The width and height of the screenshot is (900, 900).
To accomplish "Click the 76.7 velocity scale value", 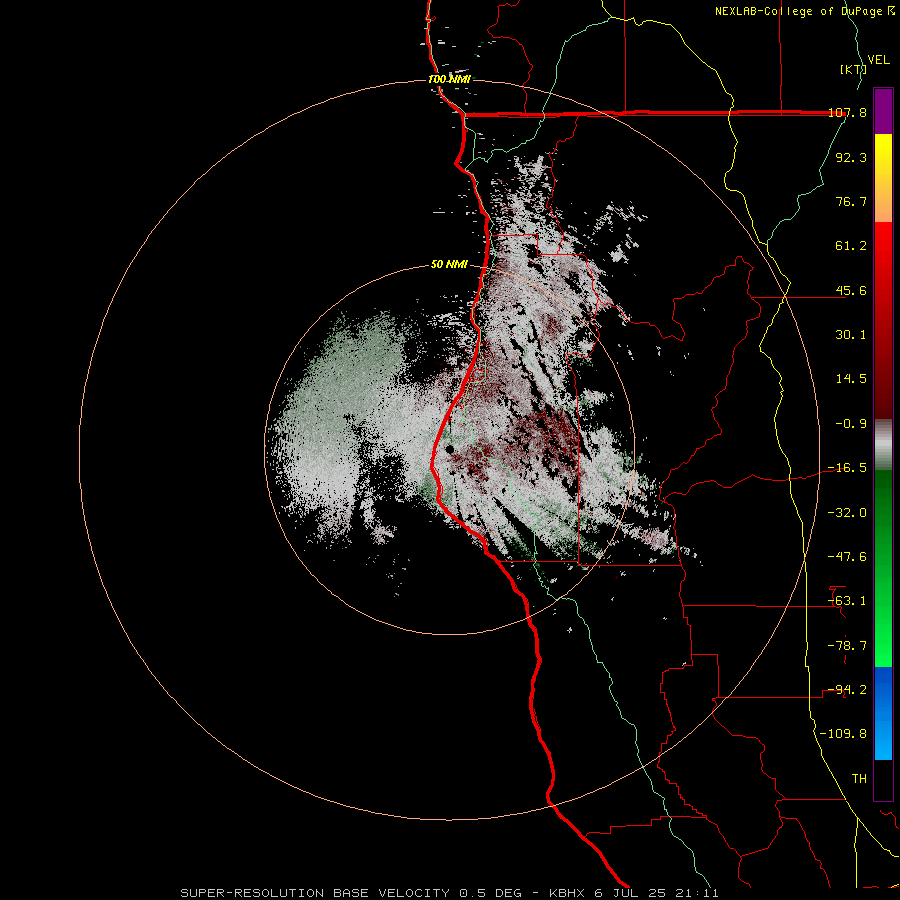I will 851,201.
